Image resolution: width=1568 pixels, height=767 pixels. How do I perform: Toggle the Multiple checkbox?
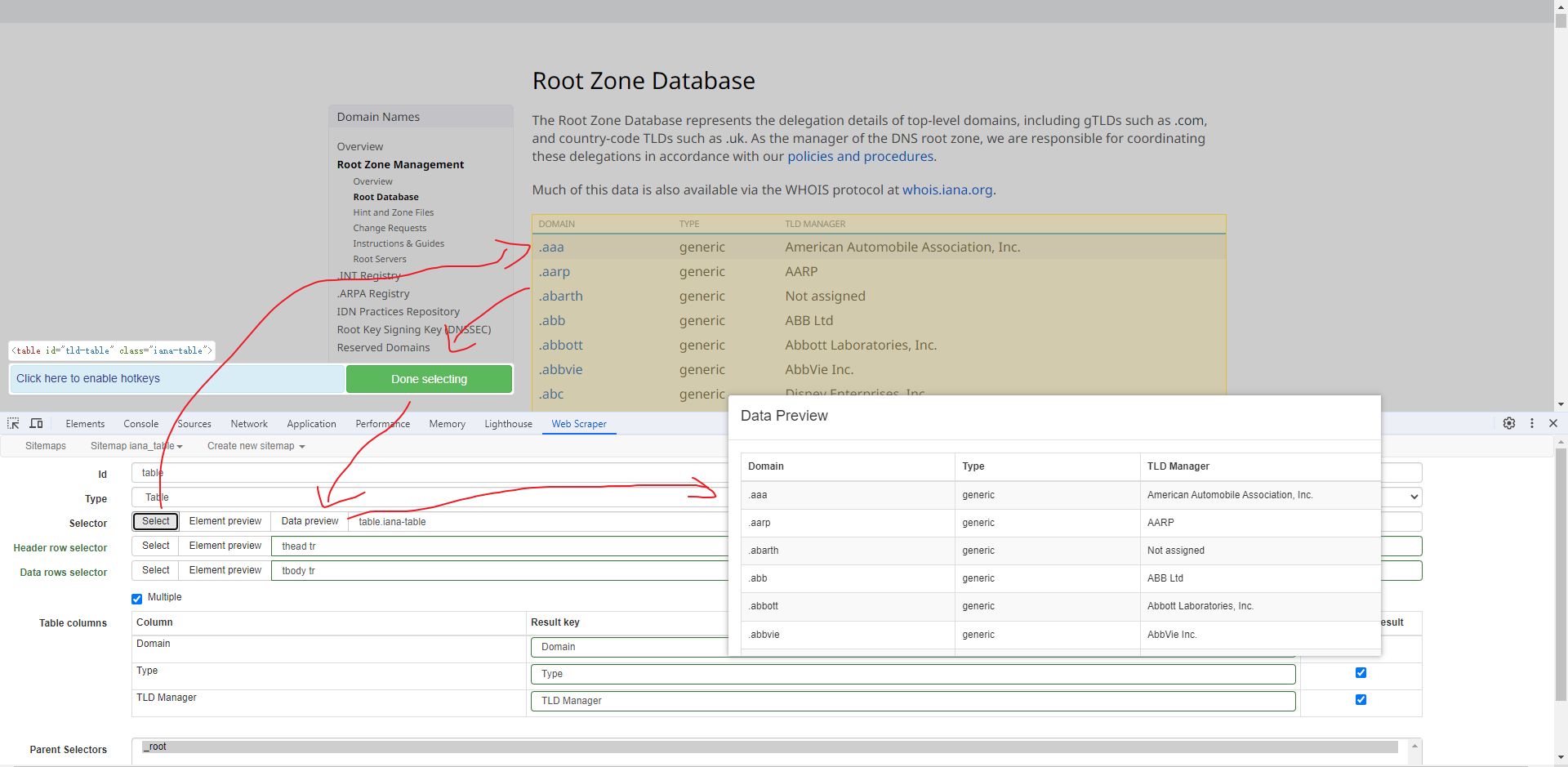click(x=136, y=599)
